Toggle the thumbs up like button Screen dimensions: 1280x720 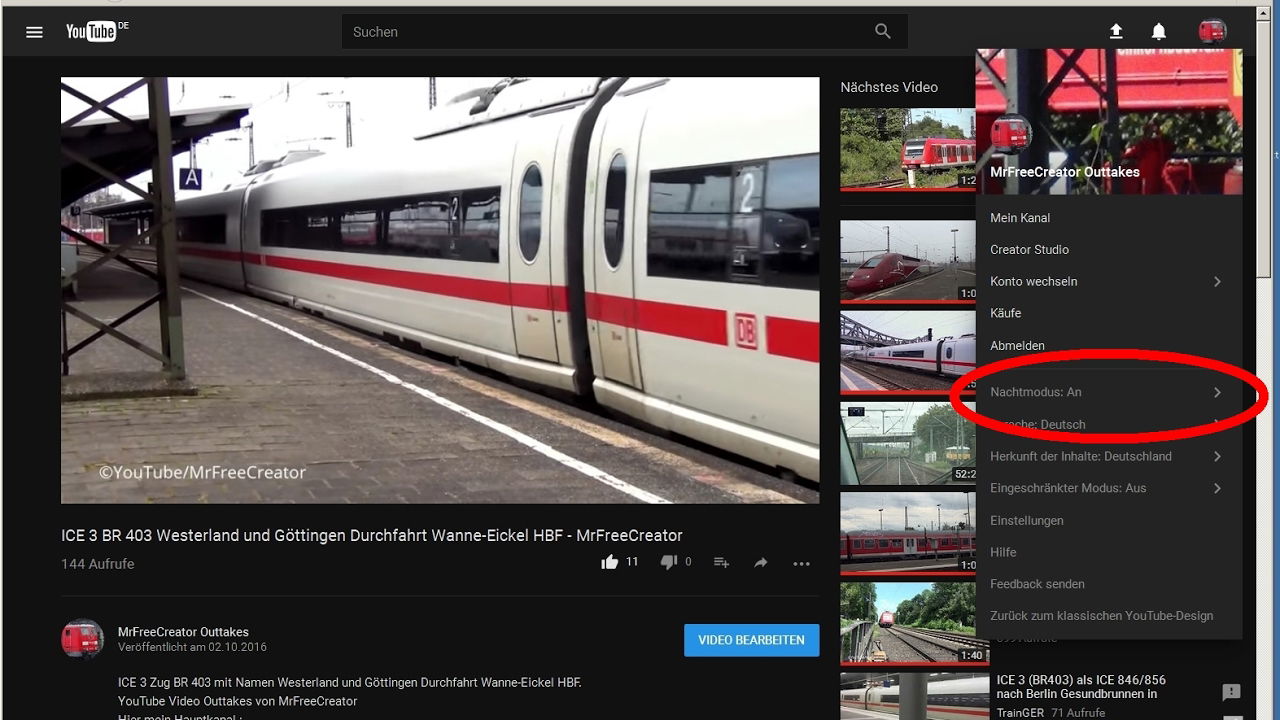[609, 561]
